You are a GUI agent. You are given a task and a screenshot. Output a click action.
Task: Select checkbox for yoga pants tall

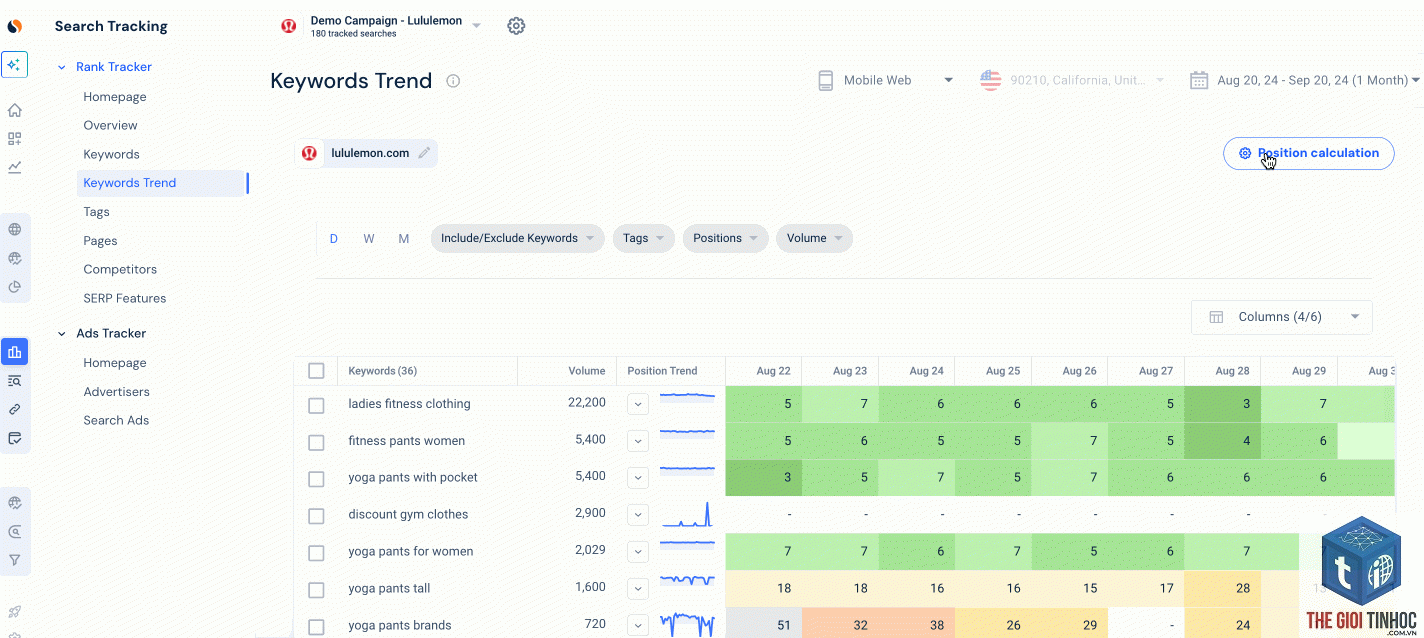click(x=316, y=589)
